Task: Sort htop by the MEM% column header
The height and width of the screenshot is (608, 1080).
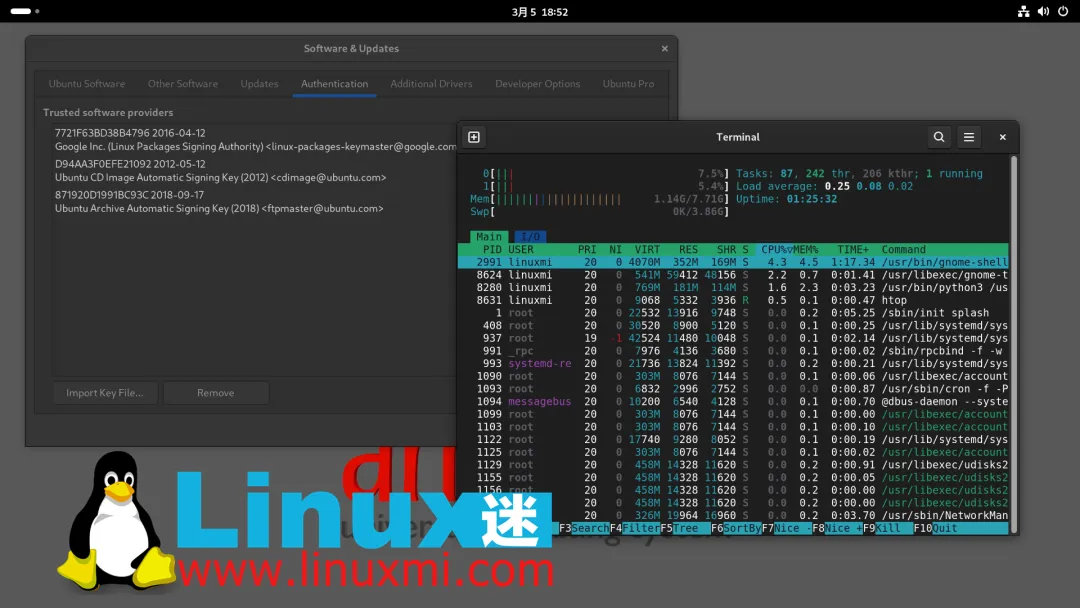Action: (805, 249)
